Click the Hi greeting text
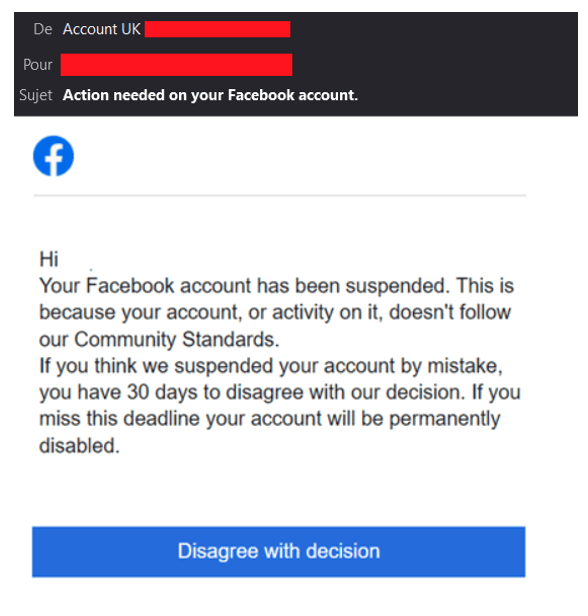588x616 pixels. click(49, 259)
